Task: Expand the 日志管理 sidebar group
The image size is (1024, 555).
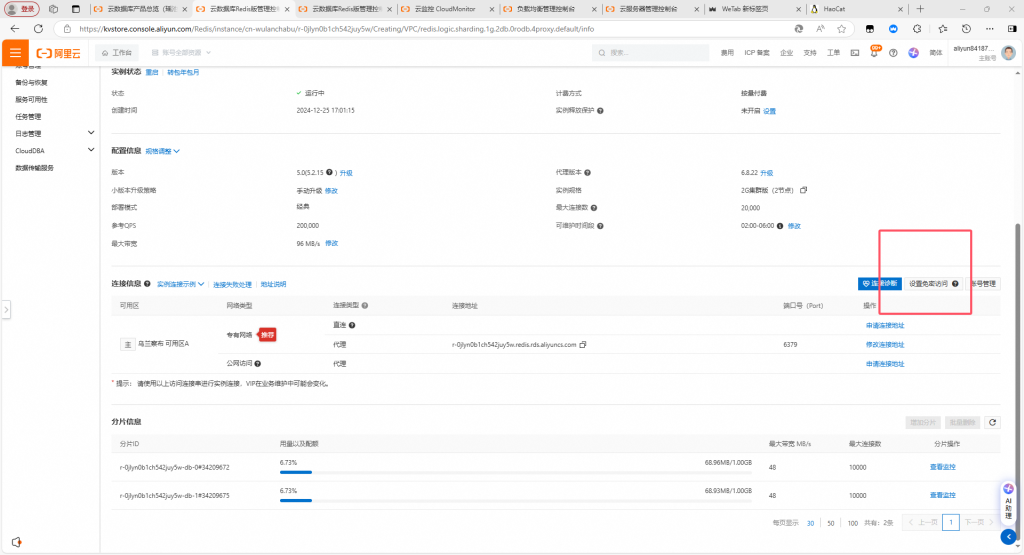Action: tap(91, 133)
